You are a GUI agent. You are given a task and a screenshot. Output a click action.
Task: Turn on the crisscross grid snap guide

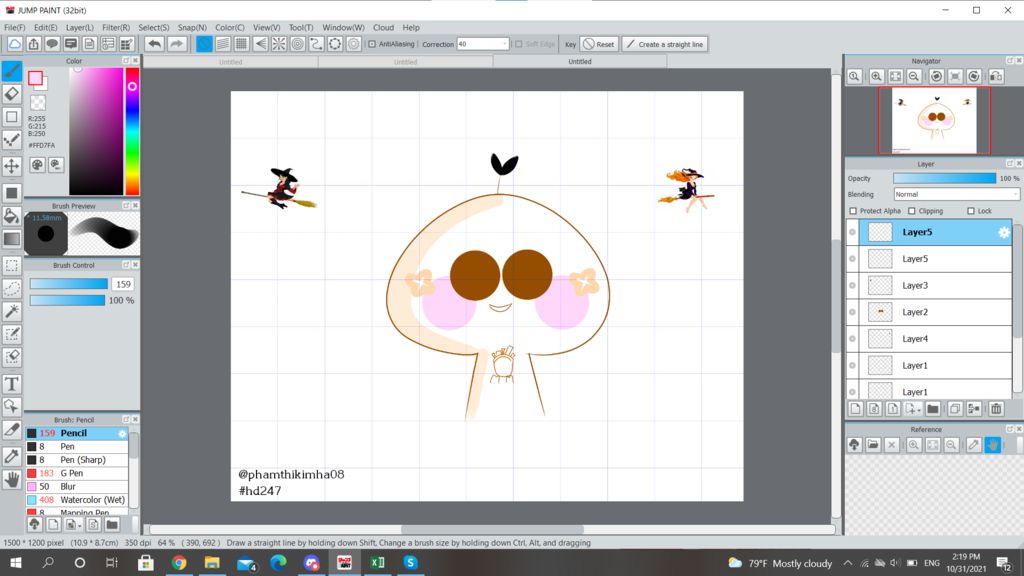[x=242, y=44]
